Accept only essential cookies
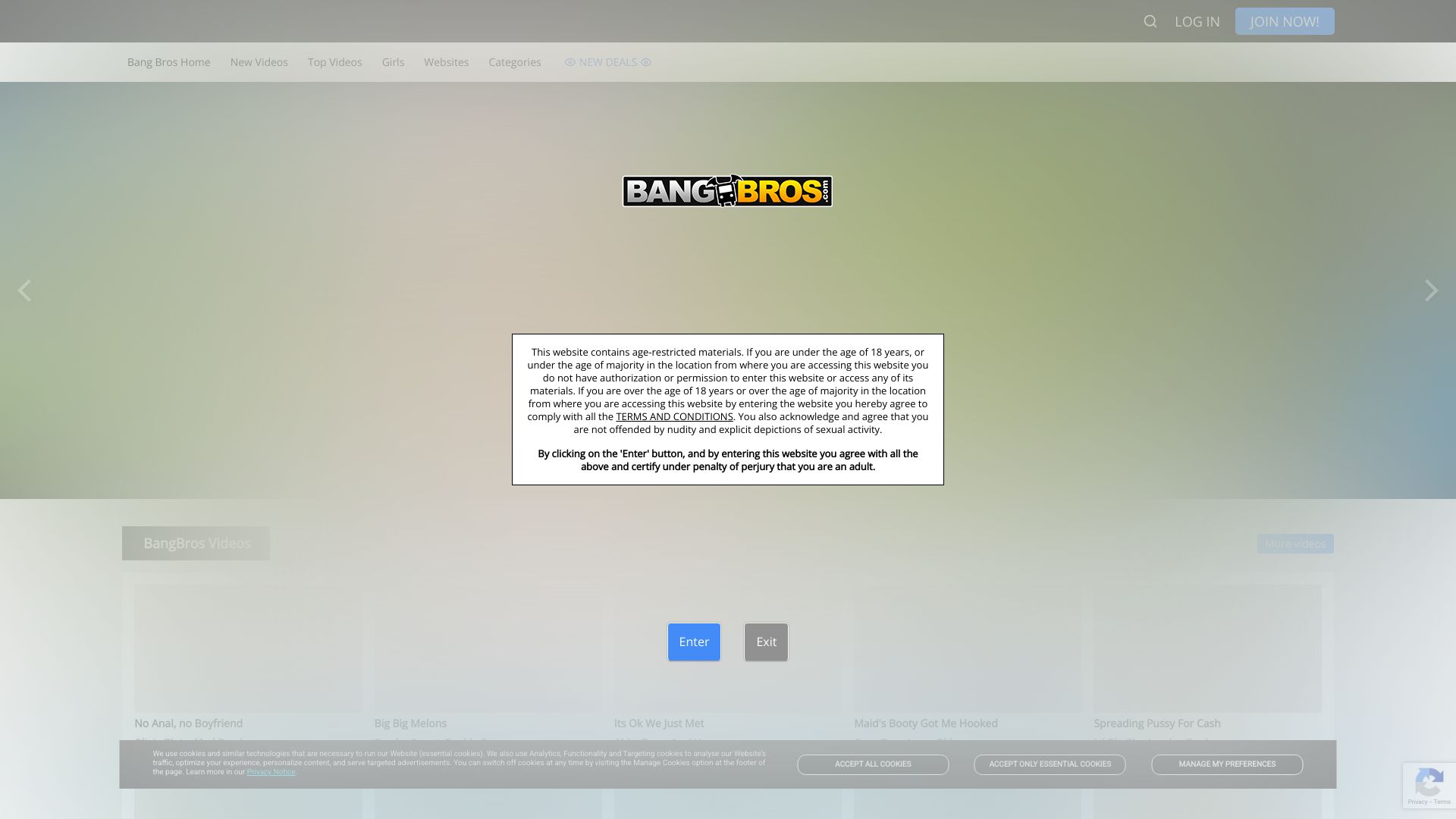The height and width of the screenshot is (819, 1456). tap(1050, 764)
